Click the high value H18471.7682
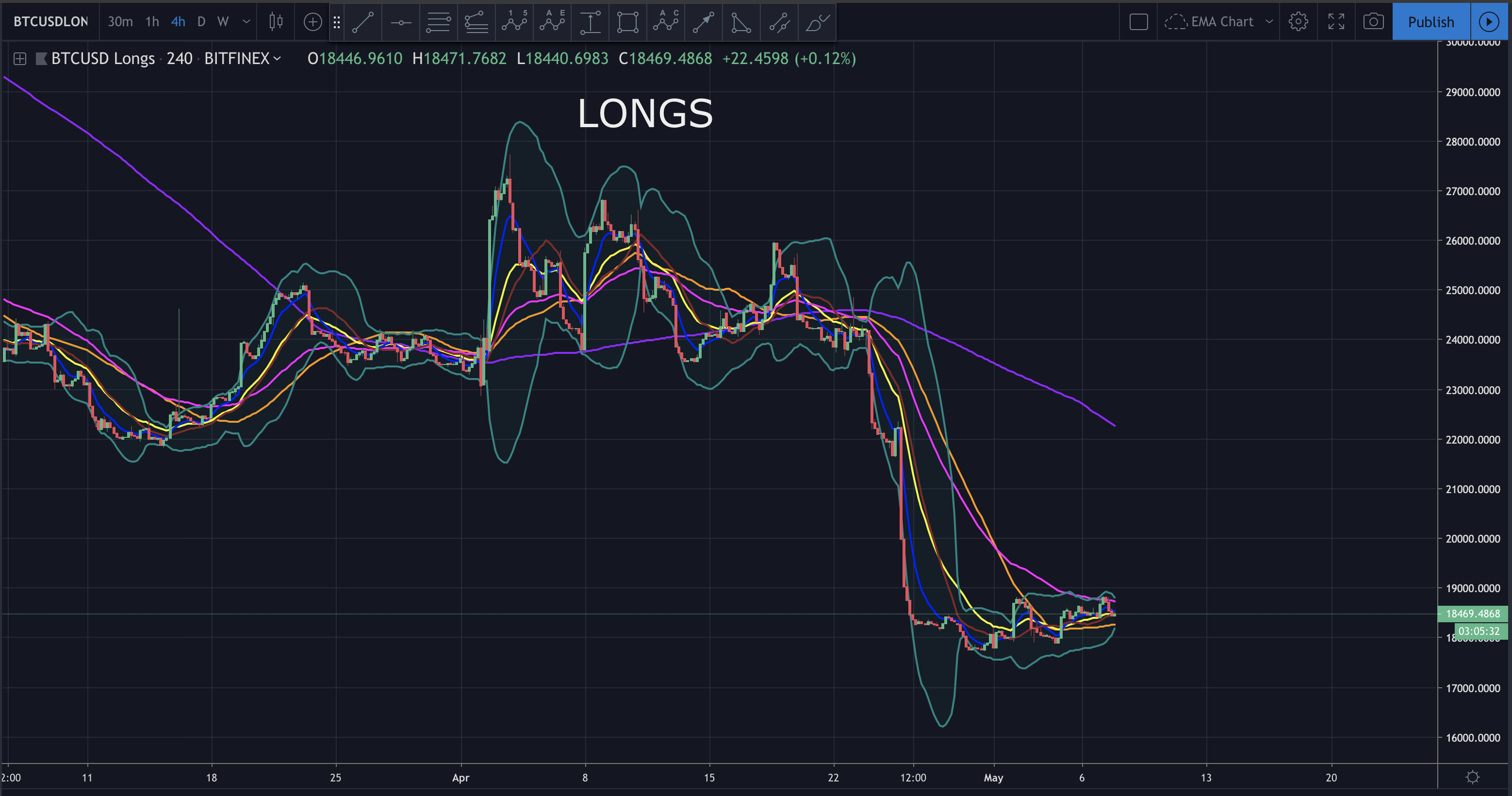This screenshot has height=796, width=1512. [459, 59]
